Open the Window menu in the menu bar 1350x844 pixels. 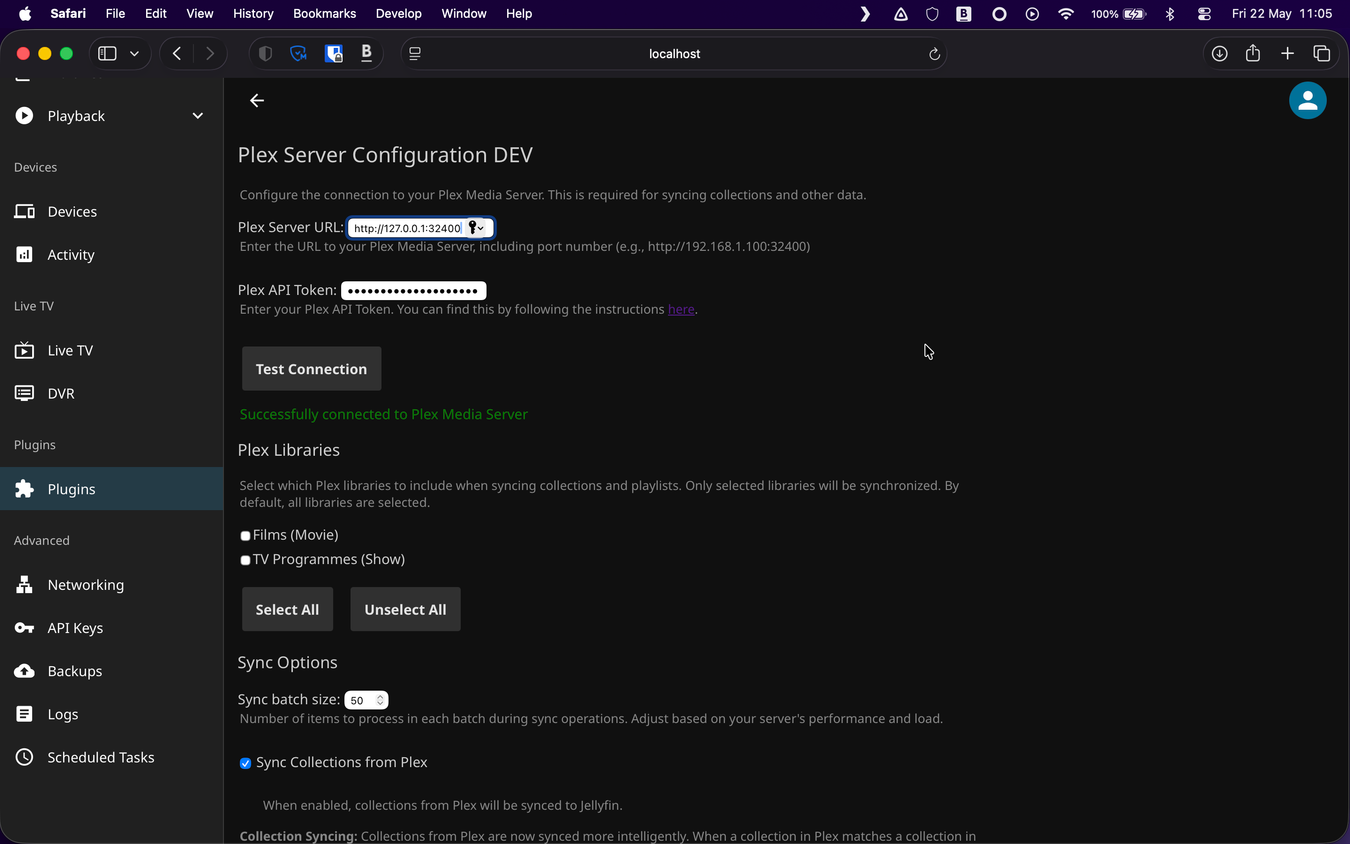[464, 14]
